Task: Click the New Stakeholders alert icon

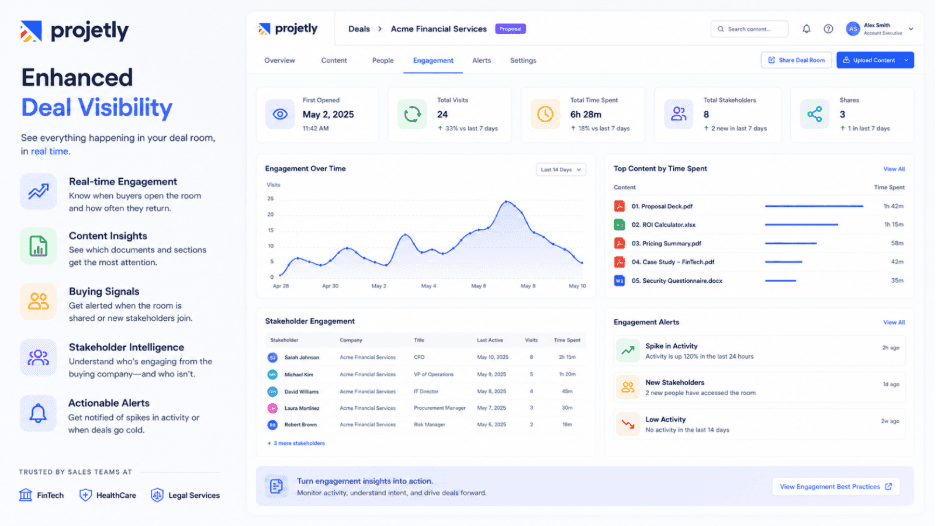Action: (x=627, y=387)
